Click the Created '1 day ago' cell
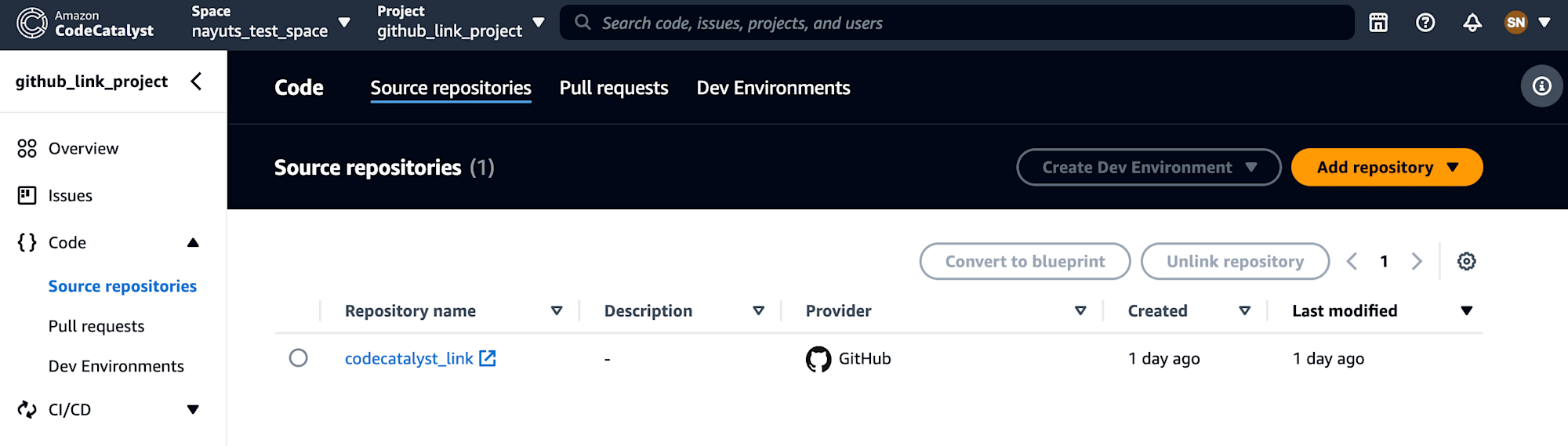This screenshot has height=446, width=1568. pyautogui.click(x=1163, y=359)
